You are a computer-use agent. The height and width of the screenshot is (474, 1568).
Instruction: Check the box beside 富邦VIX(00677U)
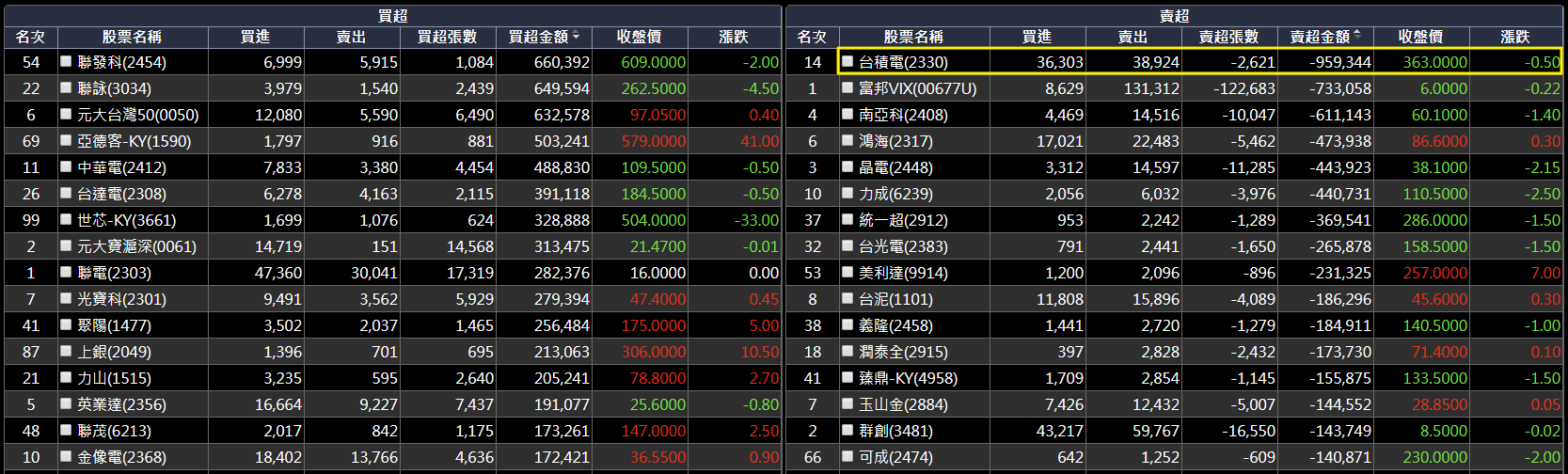click(x=847, y=87)
